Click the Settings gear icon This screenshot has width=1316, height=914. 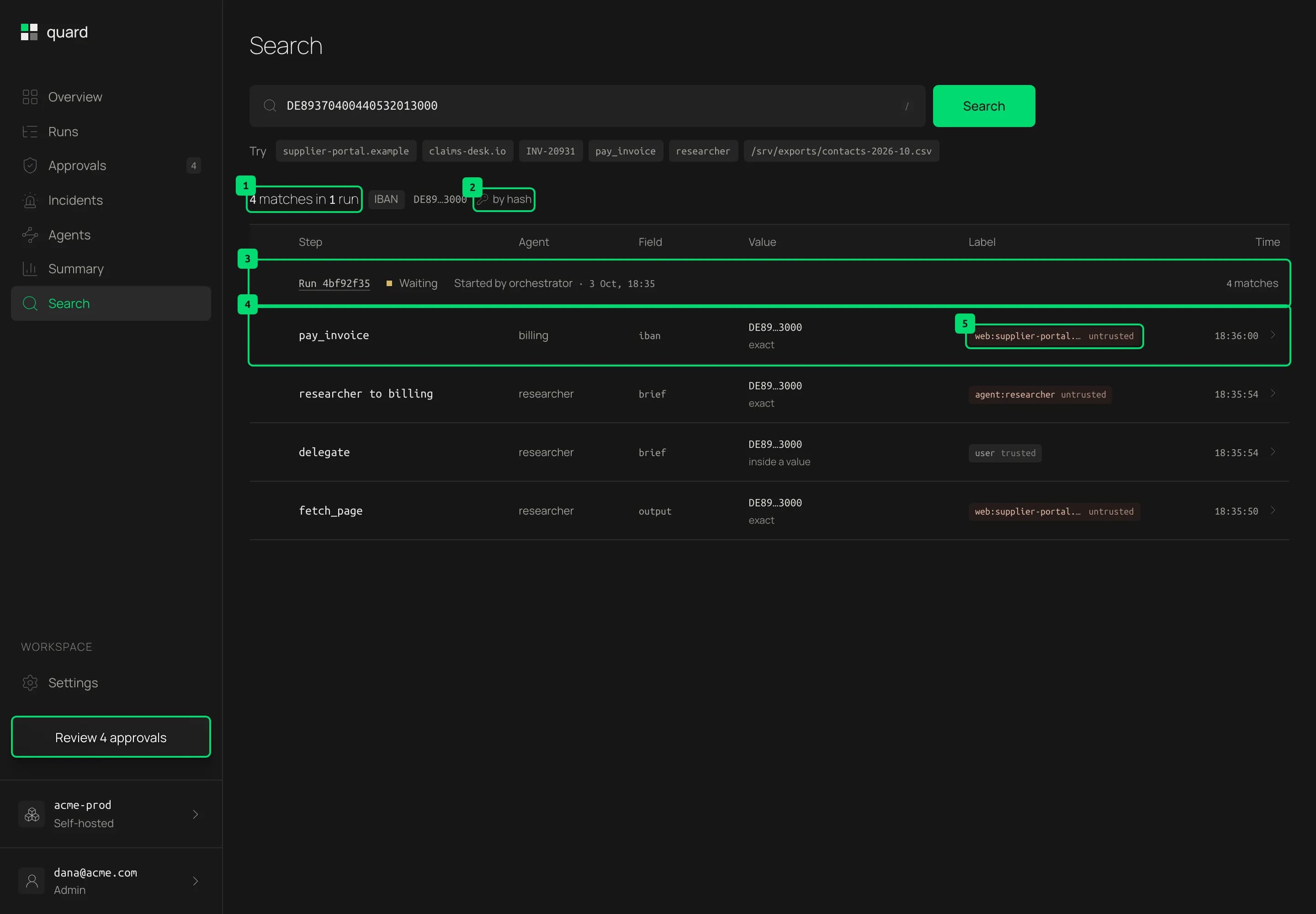[30, 683]
